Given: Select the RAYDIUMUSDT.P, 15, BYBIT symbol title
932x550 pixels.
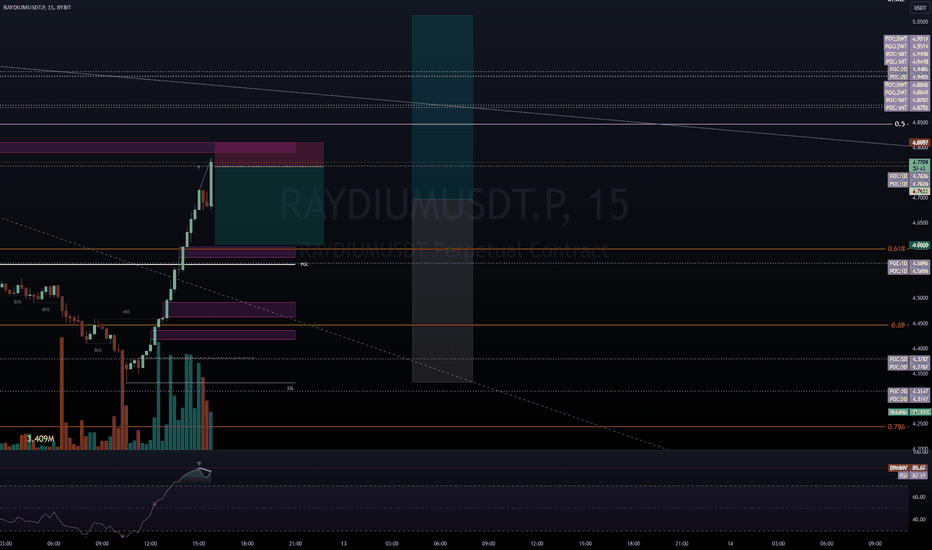Looking at the screenshot, I should point(37,7).
